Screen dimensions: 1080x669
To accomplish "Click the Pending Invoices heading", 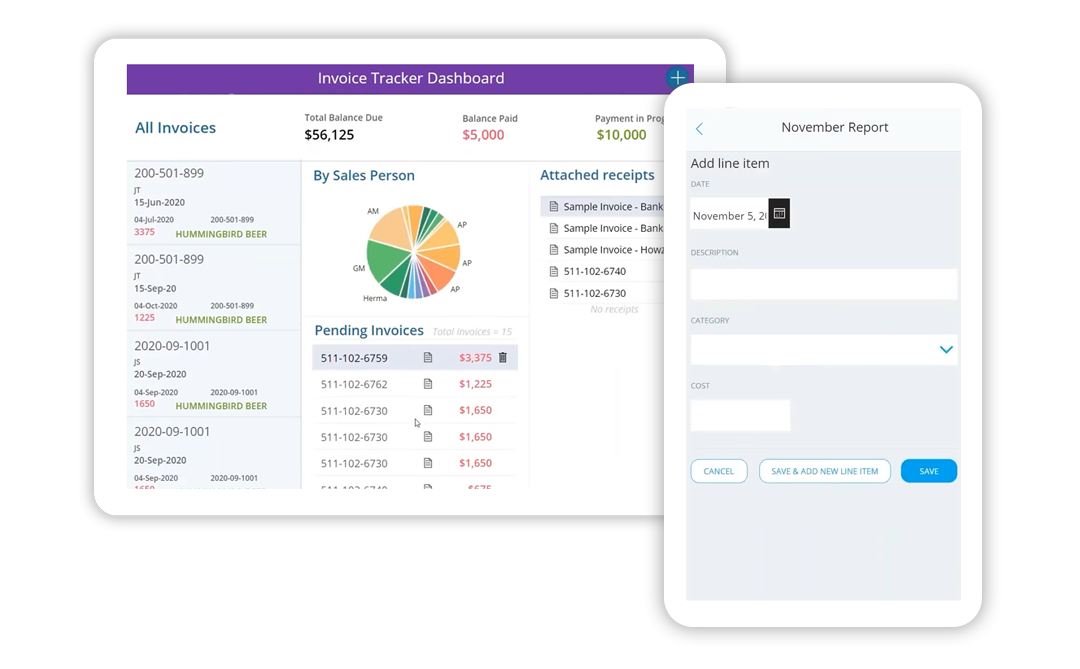I will tap(368, 331).
